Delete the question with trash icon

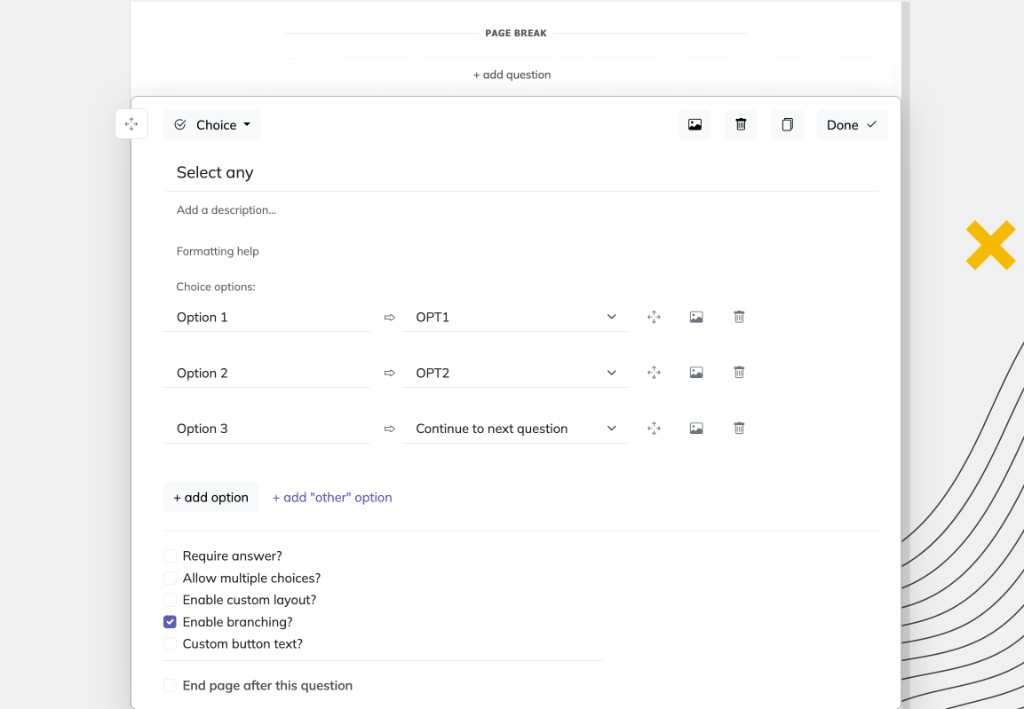pos(741,125)
